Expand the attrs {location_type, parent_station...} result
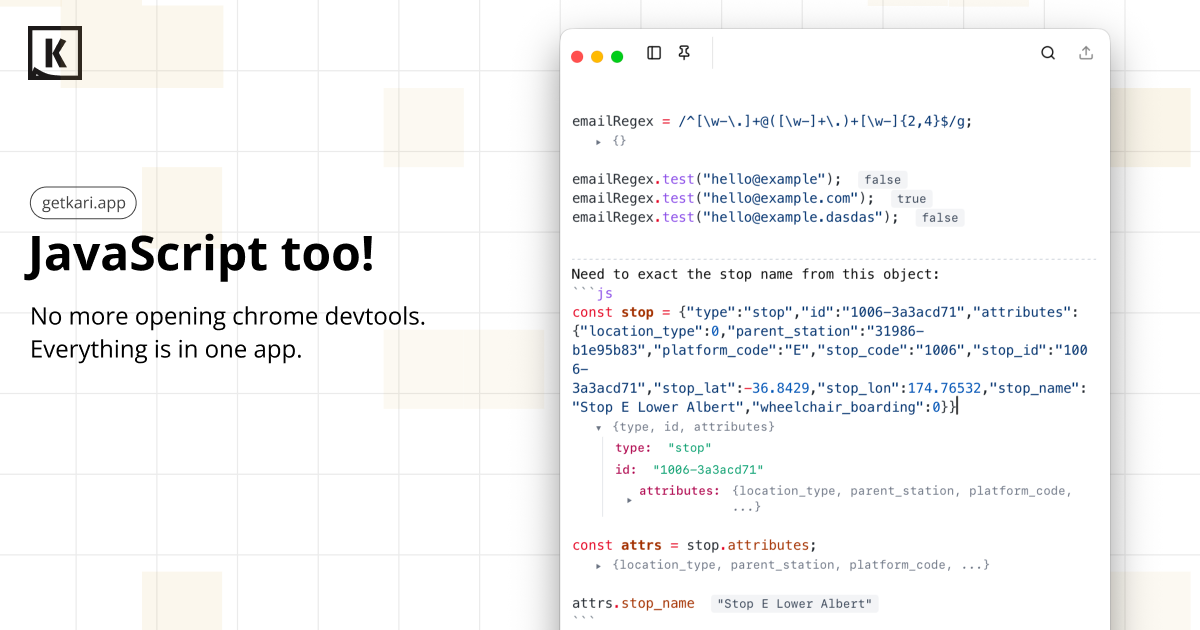This screenshot has height=630, width=1200. pyautogui.click(x=598, y=566)
